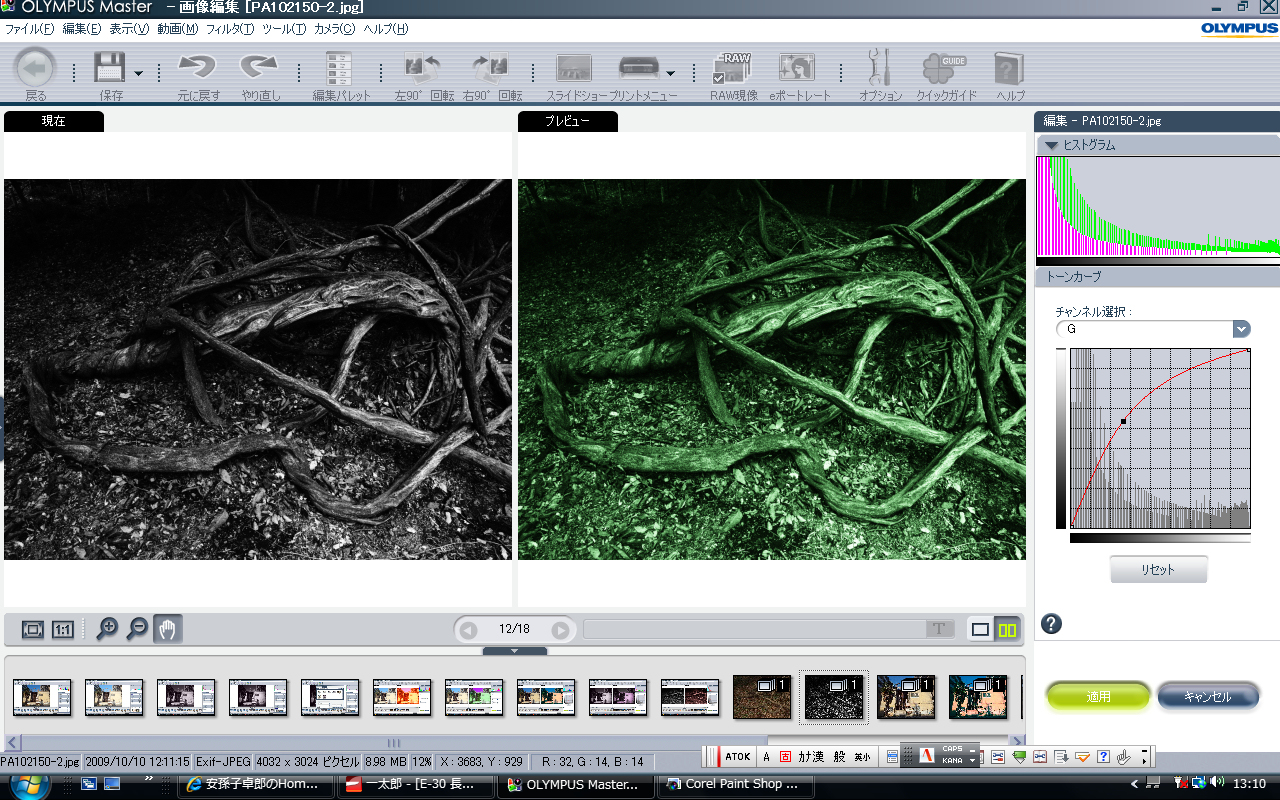
Task: Click the 4032 x 3024 ピクセル status text
Action: pyautogui.click(x=306, y=761)
